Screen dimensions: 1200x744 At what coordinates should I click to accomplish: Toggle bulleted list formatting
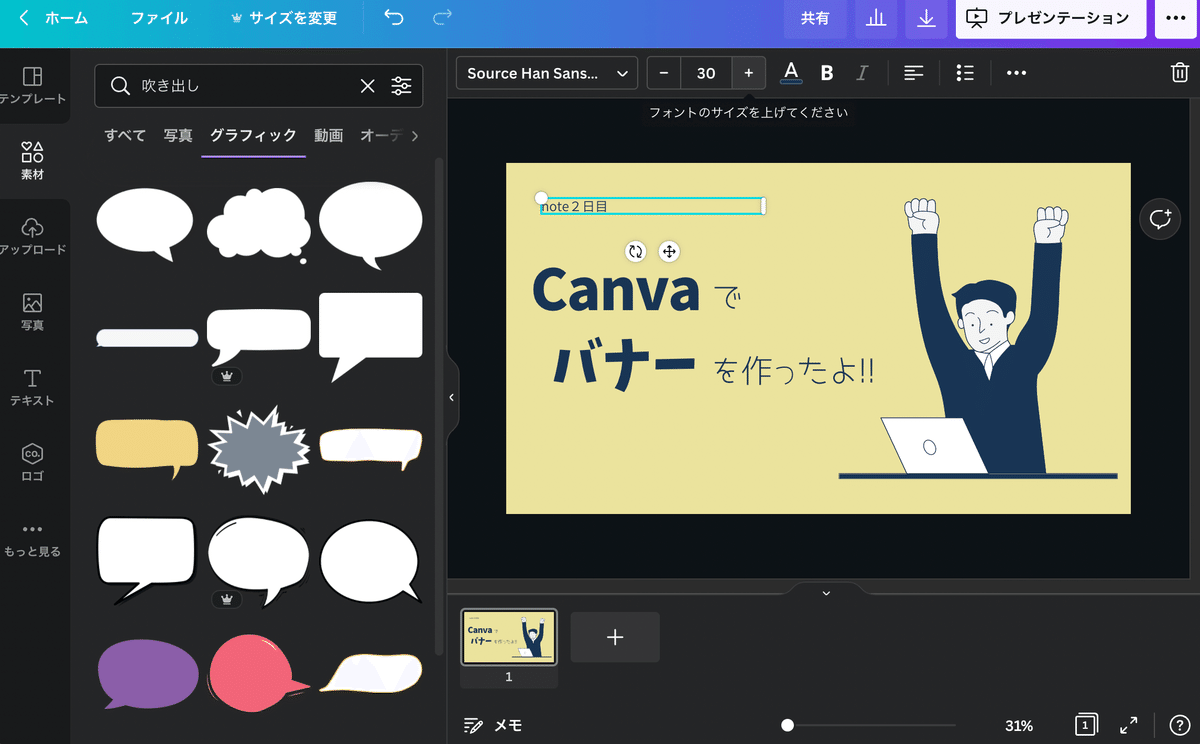(x=965, y=73)
